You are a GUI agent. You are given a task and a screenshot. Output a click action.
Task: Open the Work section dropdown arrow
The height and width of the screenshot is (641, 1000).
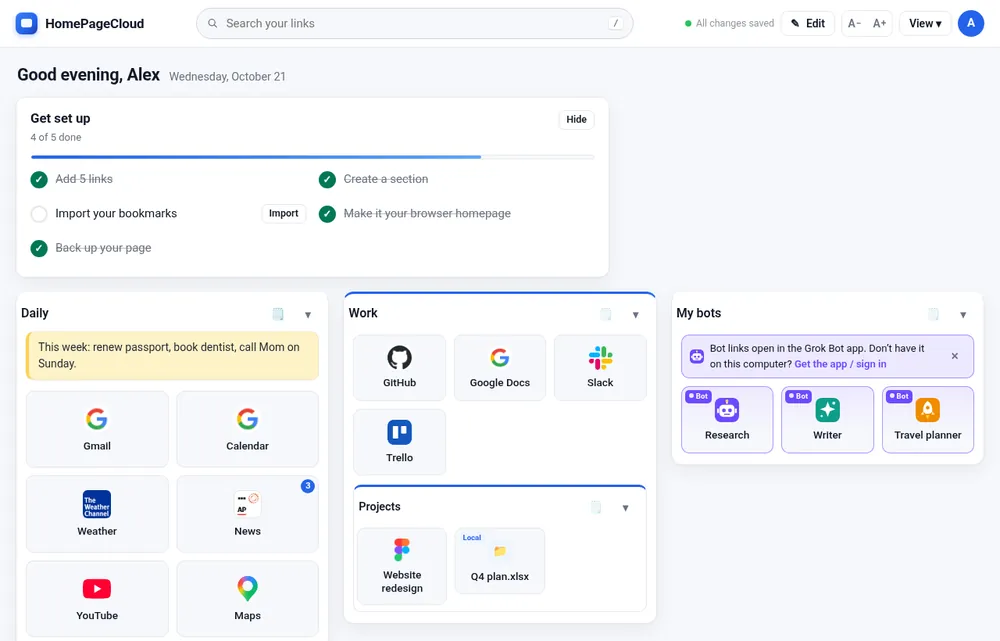636,314
